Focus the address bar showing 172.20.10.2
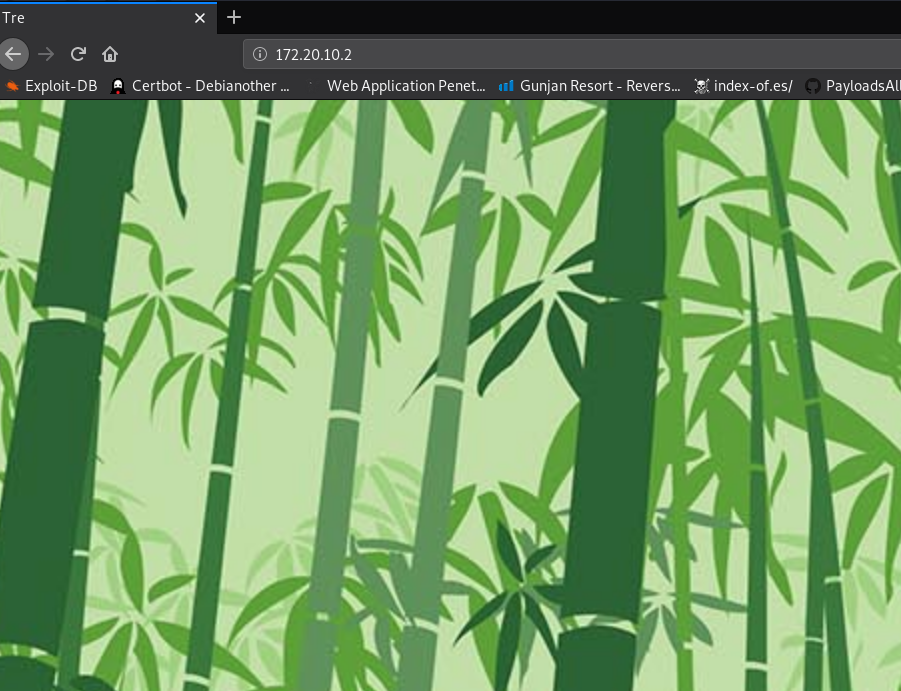The width and height of the screenshot is (901, 691). pos(572,54)
